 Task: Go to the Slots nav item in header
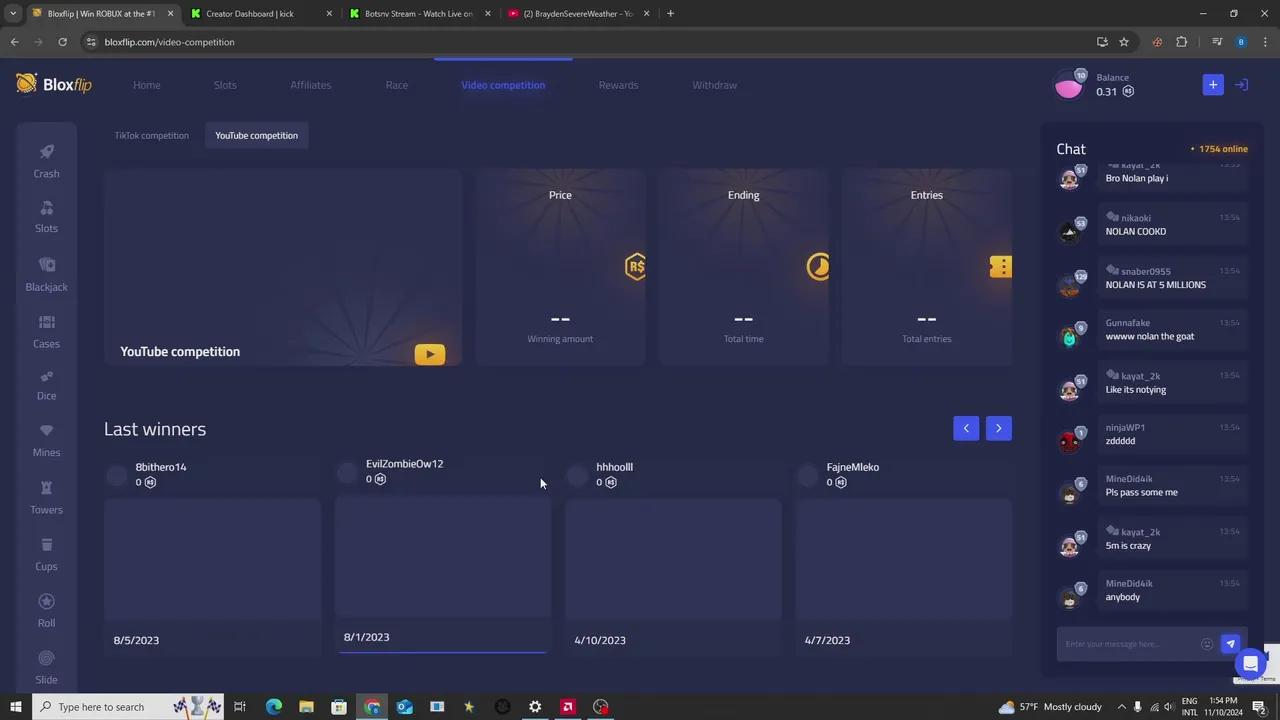225,85
